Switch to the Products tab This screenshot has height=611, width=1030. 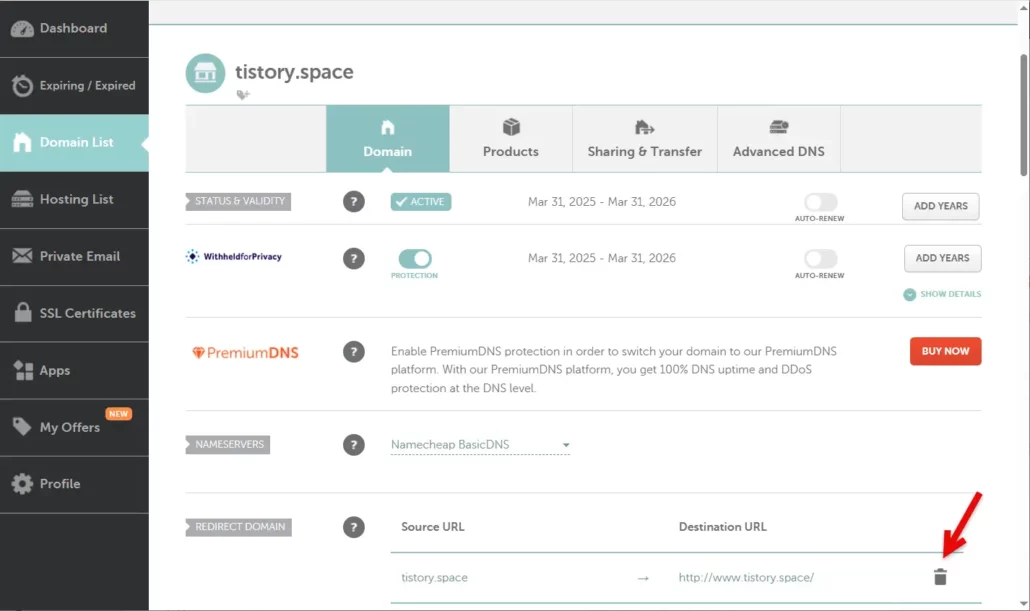pos(511,139)
